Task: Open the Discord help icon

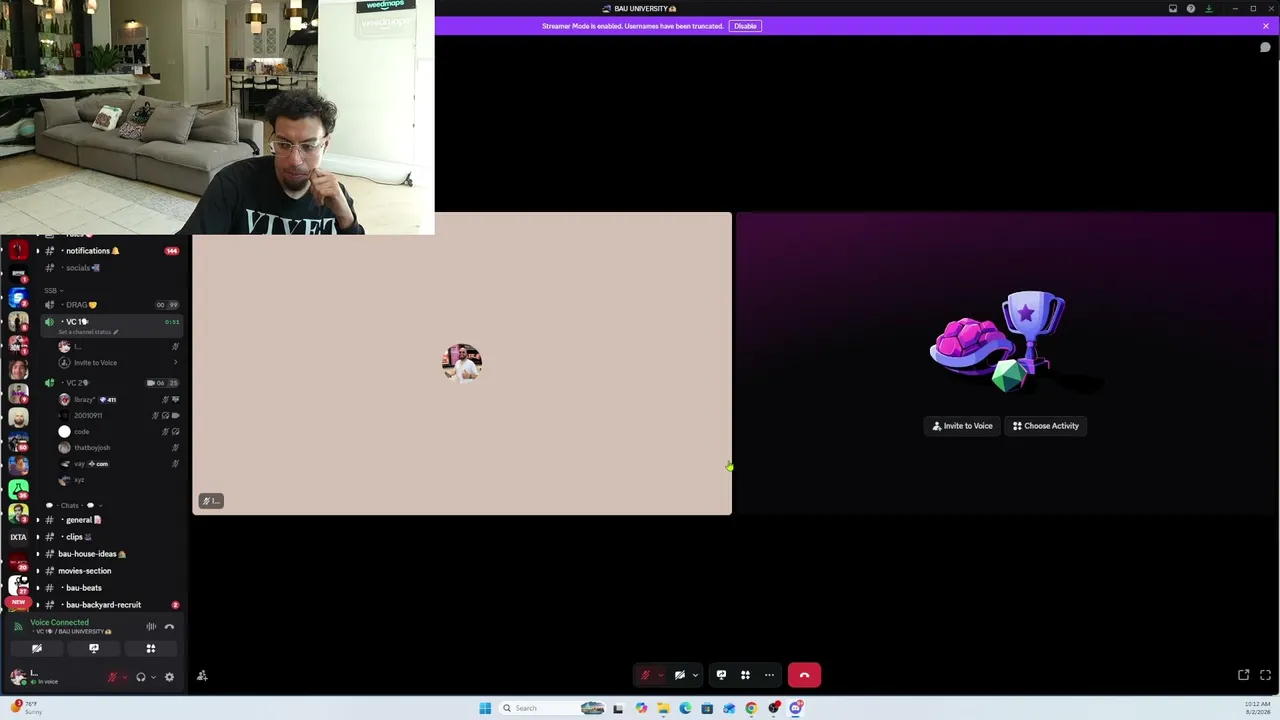Action: tap(1190, 9)
